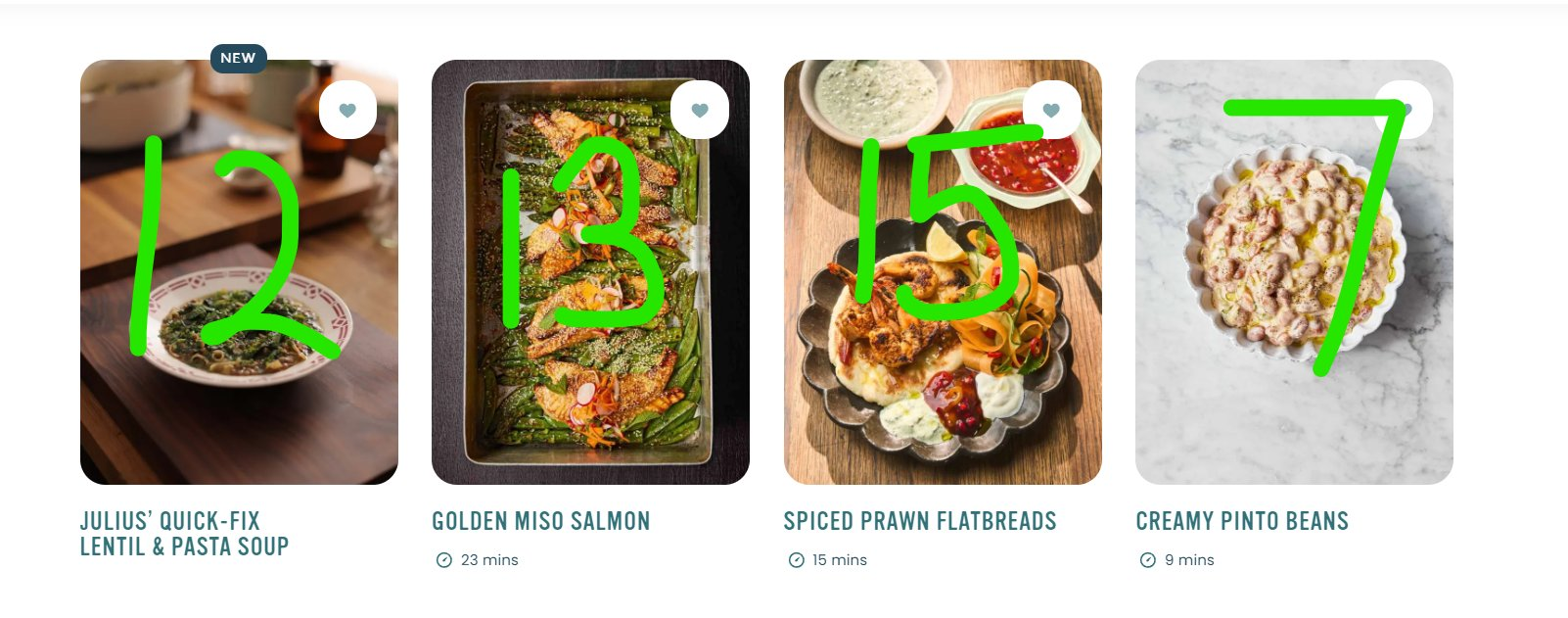View the Spiced Prawn Flatbreads photo
The image size is (1568, 618).
[943, 272]
